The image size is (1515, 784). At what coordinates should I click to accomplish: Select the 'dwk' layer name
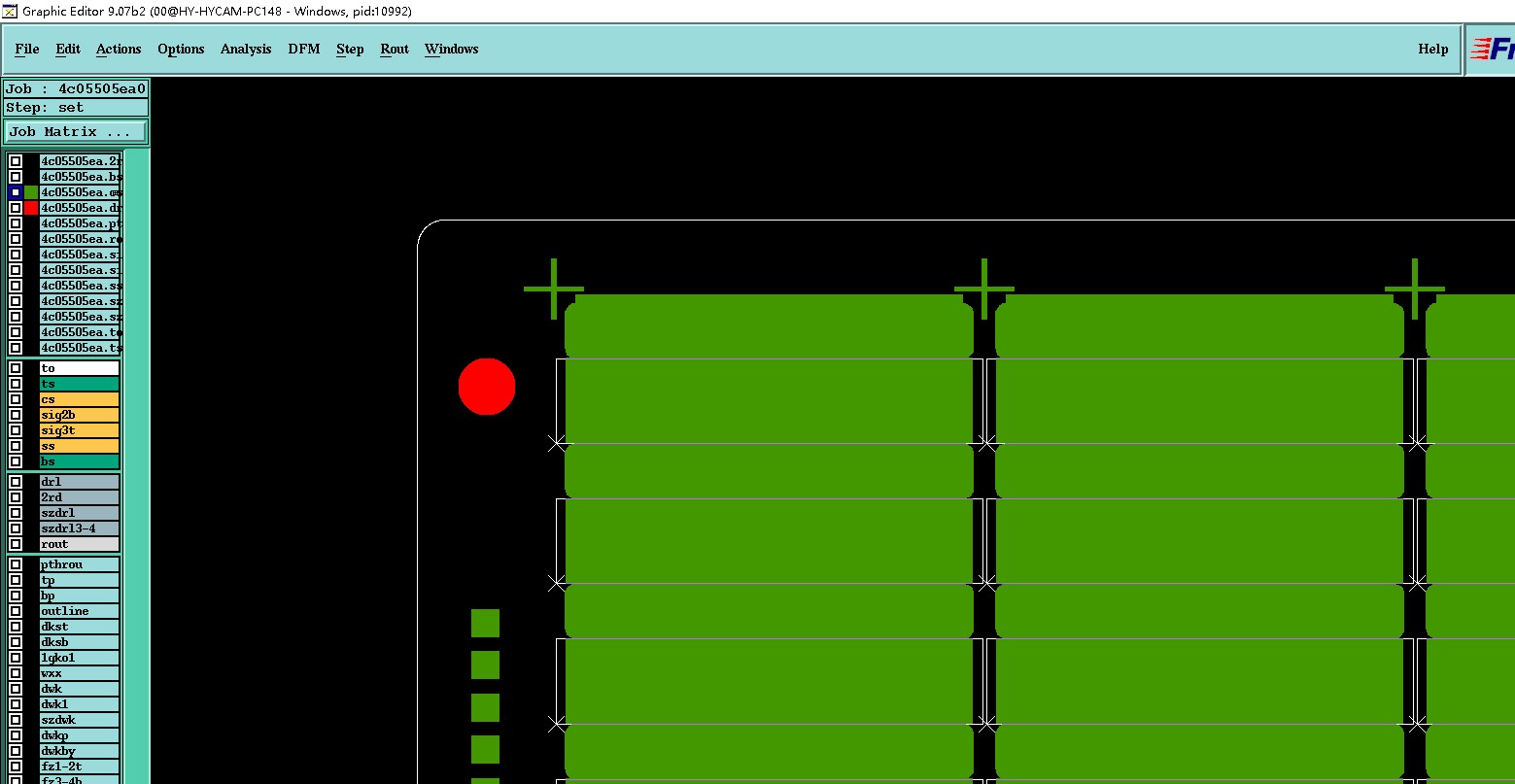[80, 689]
